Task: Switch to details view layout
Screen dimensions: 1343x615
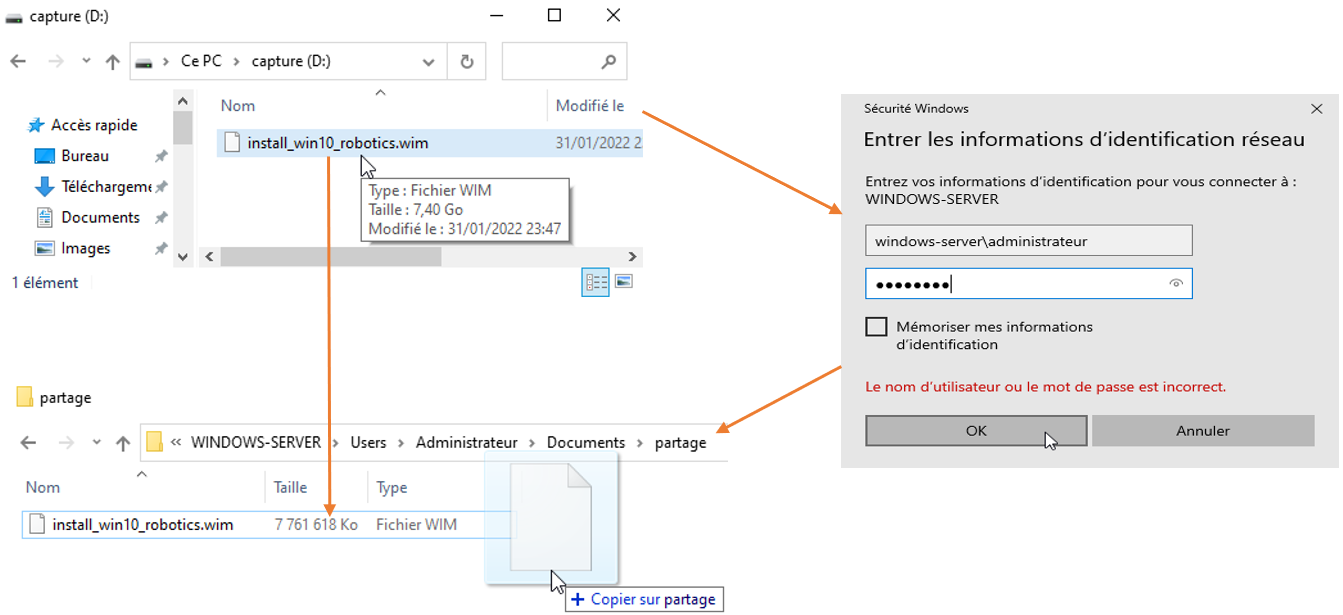Action: coord(596,283)
